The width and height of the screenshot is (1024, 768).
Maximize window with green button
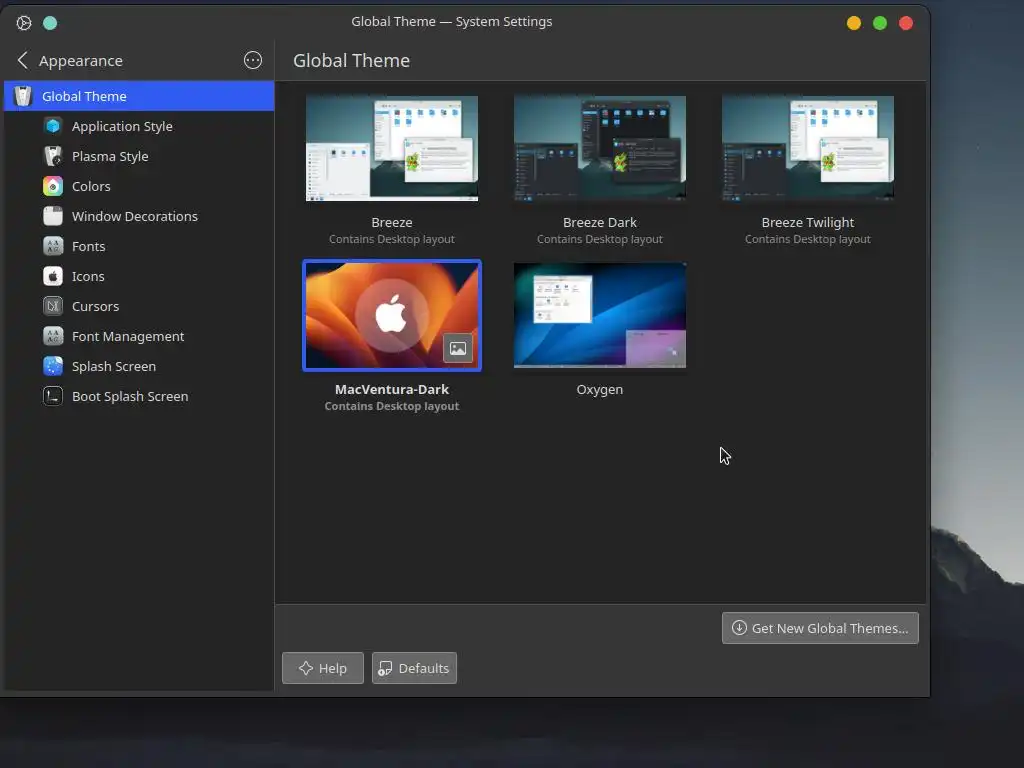pos(880,23)
